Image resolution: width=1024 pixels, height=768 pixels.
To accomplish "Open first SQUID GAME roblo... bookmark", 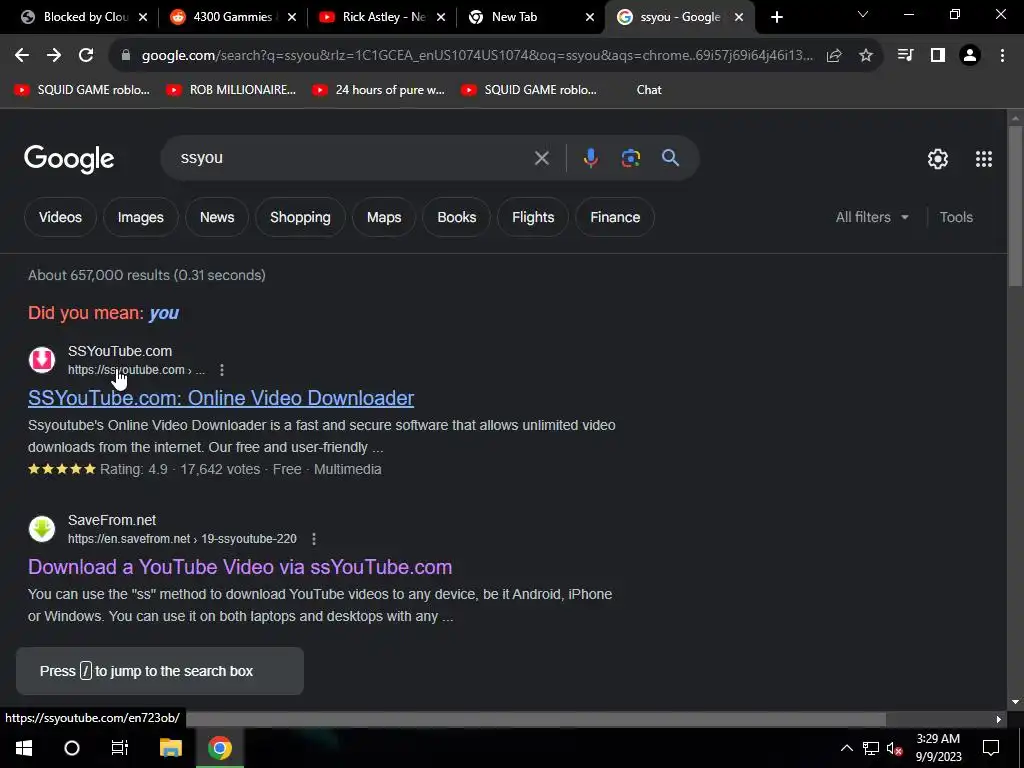I will [82, 90].
